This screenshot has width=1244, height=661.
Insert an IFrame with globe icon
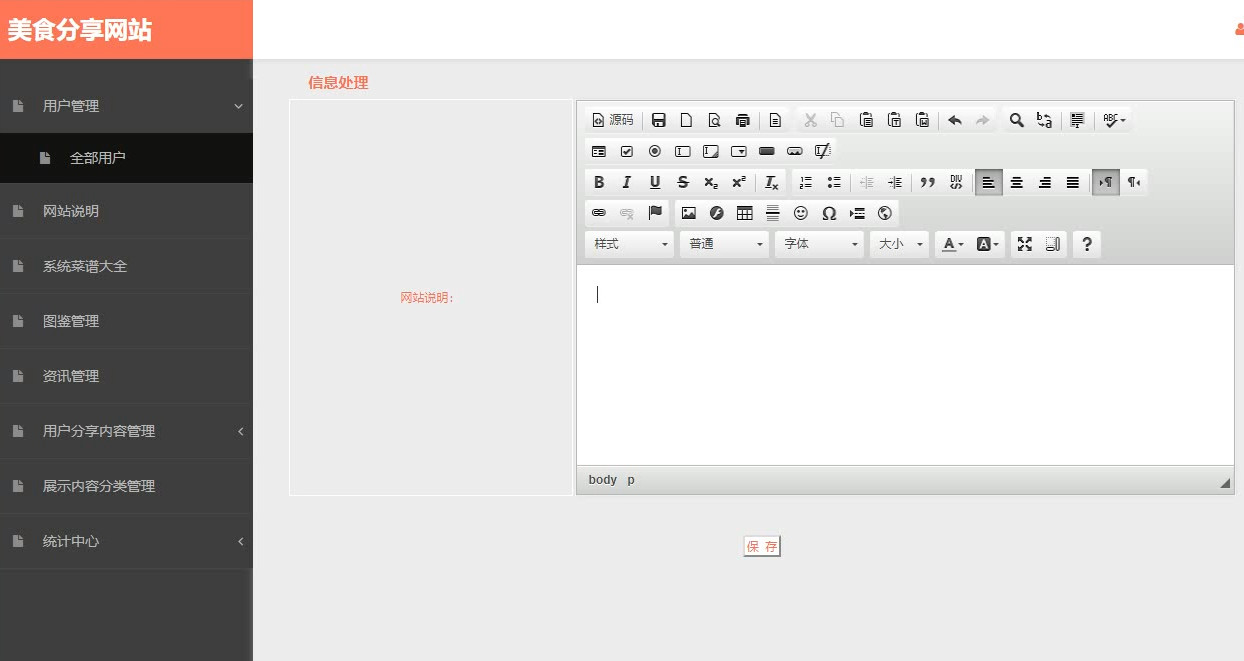(885, 213)
